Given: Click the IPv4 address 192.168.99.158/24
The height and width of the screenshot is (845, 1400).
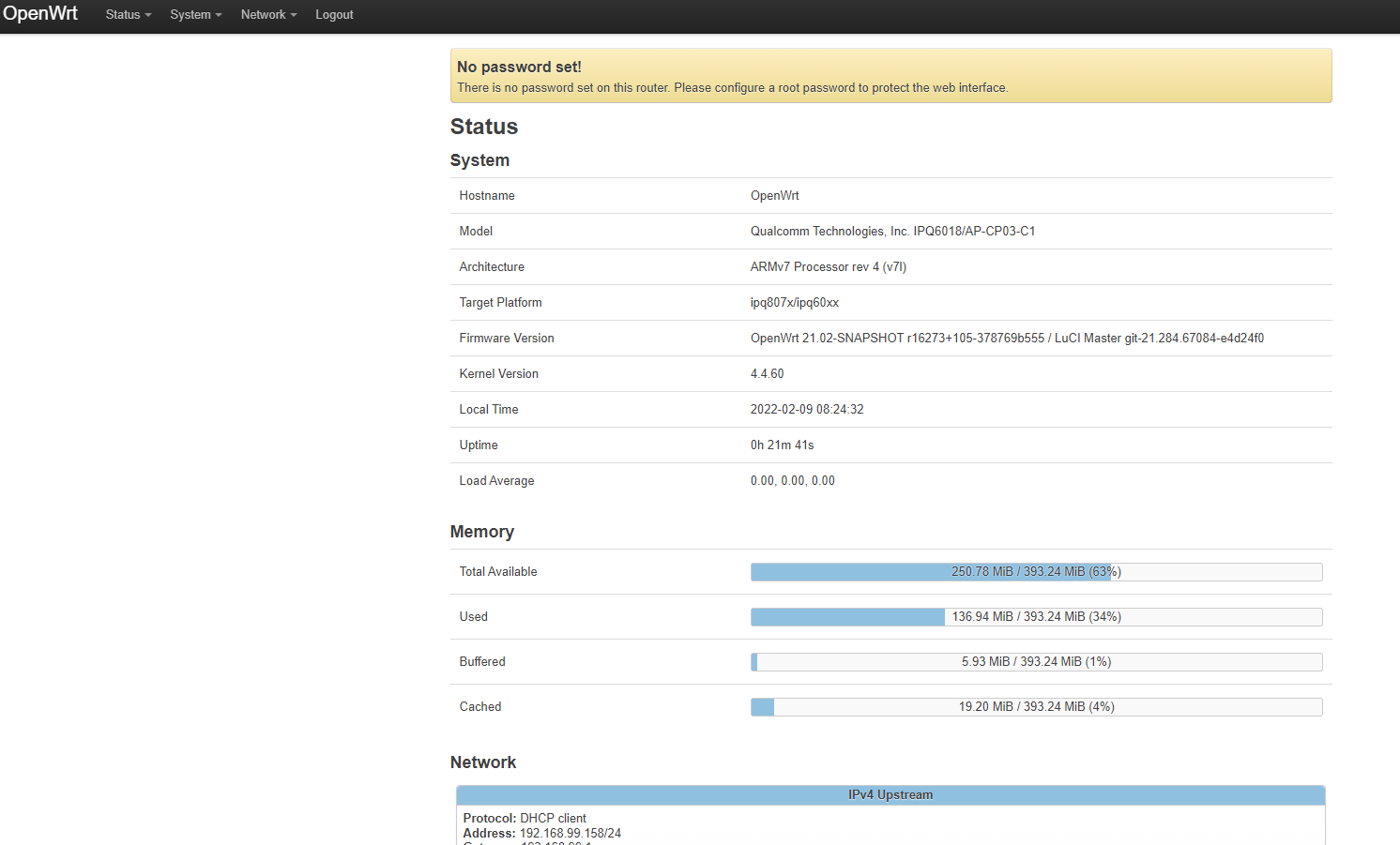Looking at the screenshot, I should pos(570,833).
